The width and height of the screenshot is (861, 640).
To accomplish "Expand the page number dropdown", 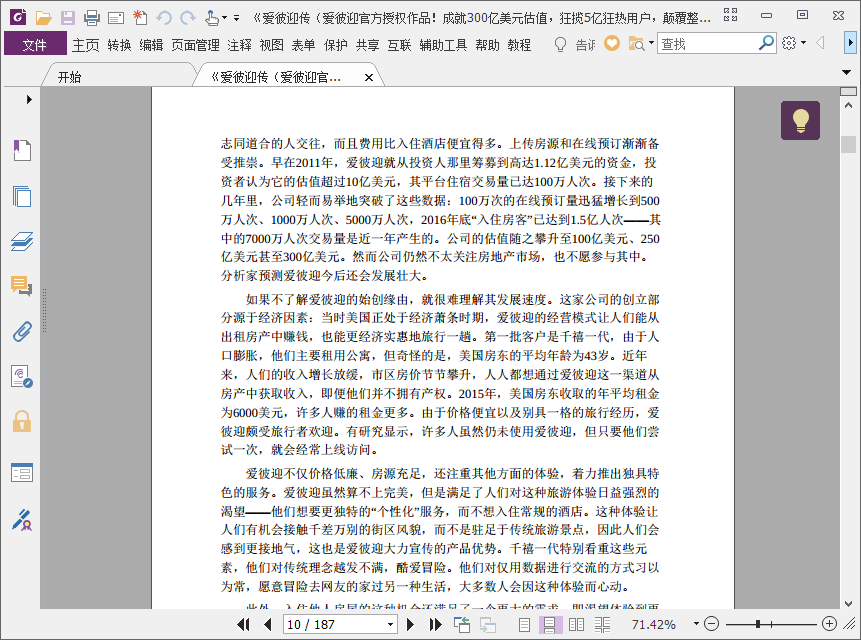I will (390, 625).
